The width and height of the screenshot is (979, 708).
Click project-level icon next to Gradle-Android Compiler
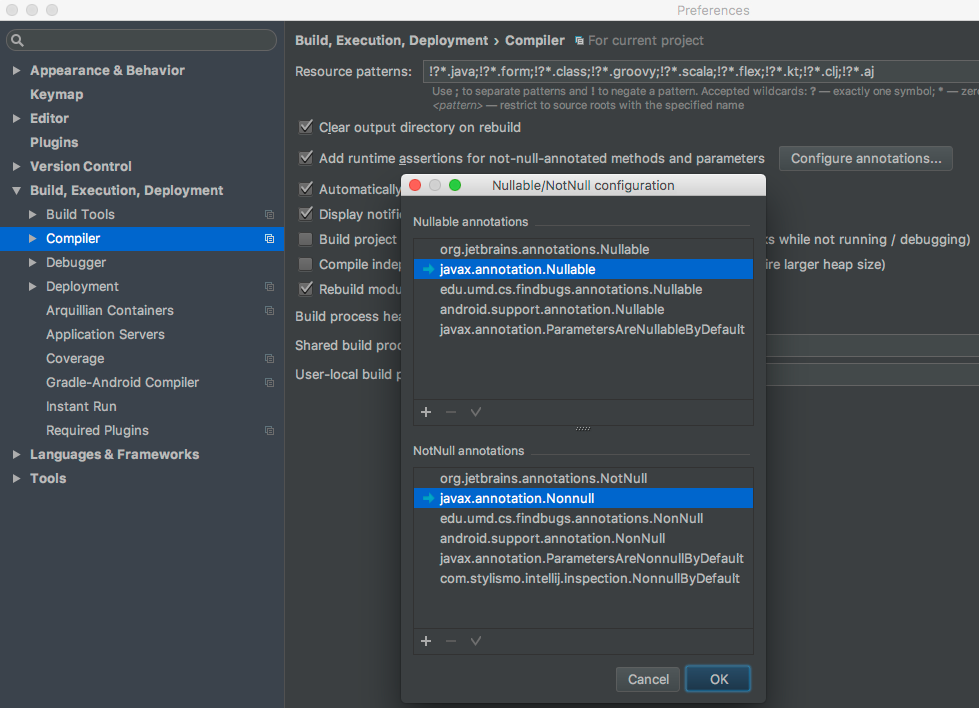[269, 383]
